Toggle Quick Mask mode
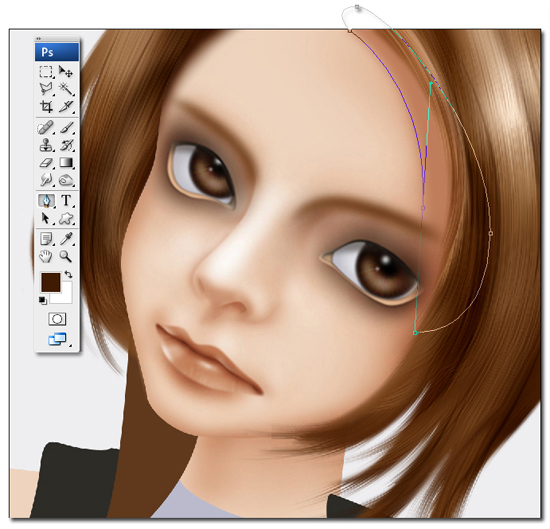Viewport: 550px width, 529px height. (57, 319)
